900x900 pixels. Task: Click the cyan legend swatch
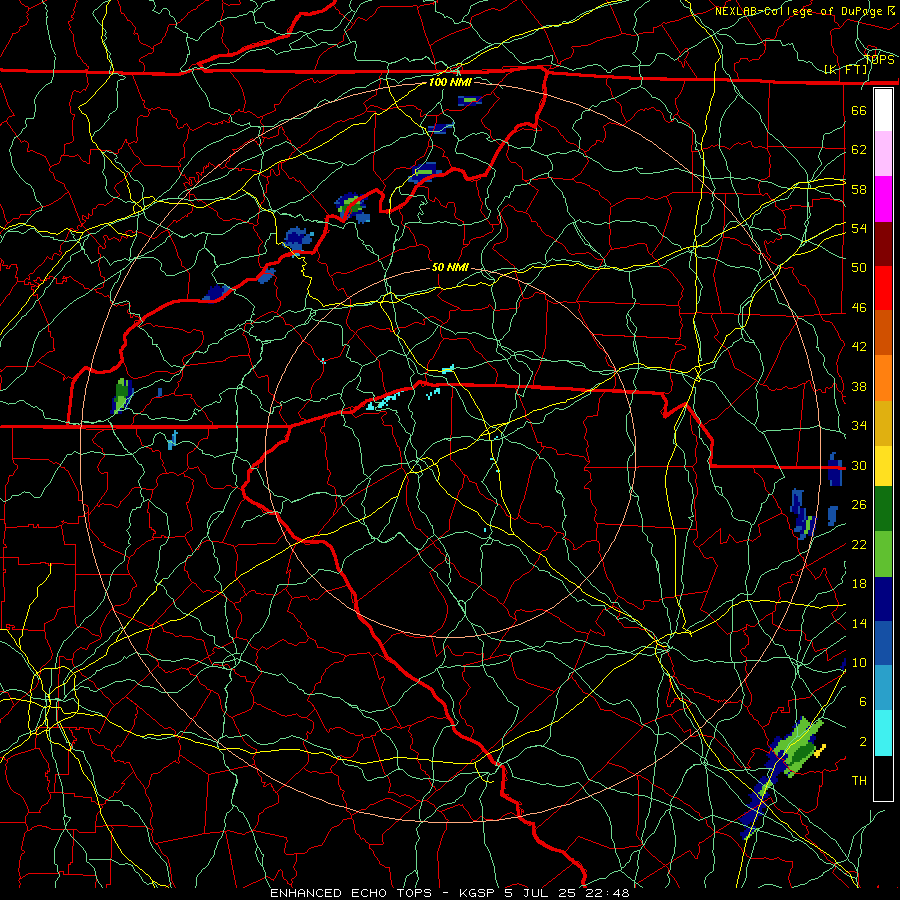(883, 733)
